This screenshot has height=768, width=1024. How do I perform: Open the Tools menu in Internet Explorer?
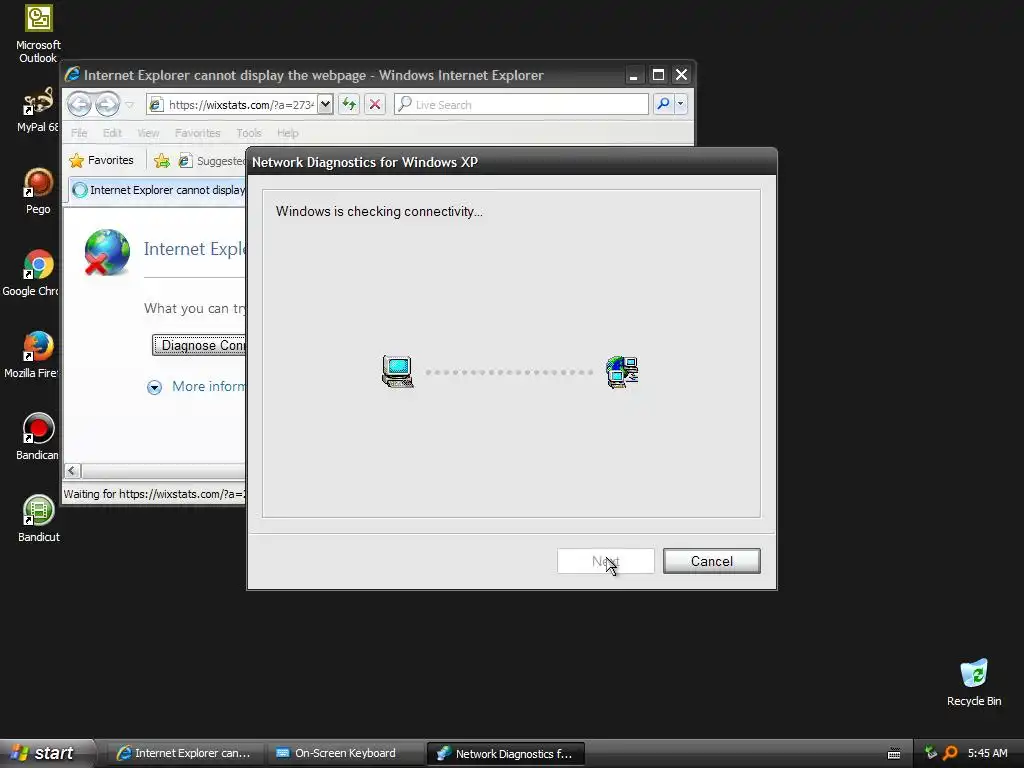coord(249,133)
